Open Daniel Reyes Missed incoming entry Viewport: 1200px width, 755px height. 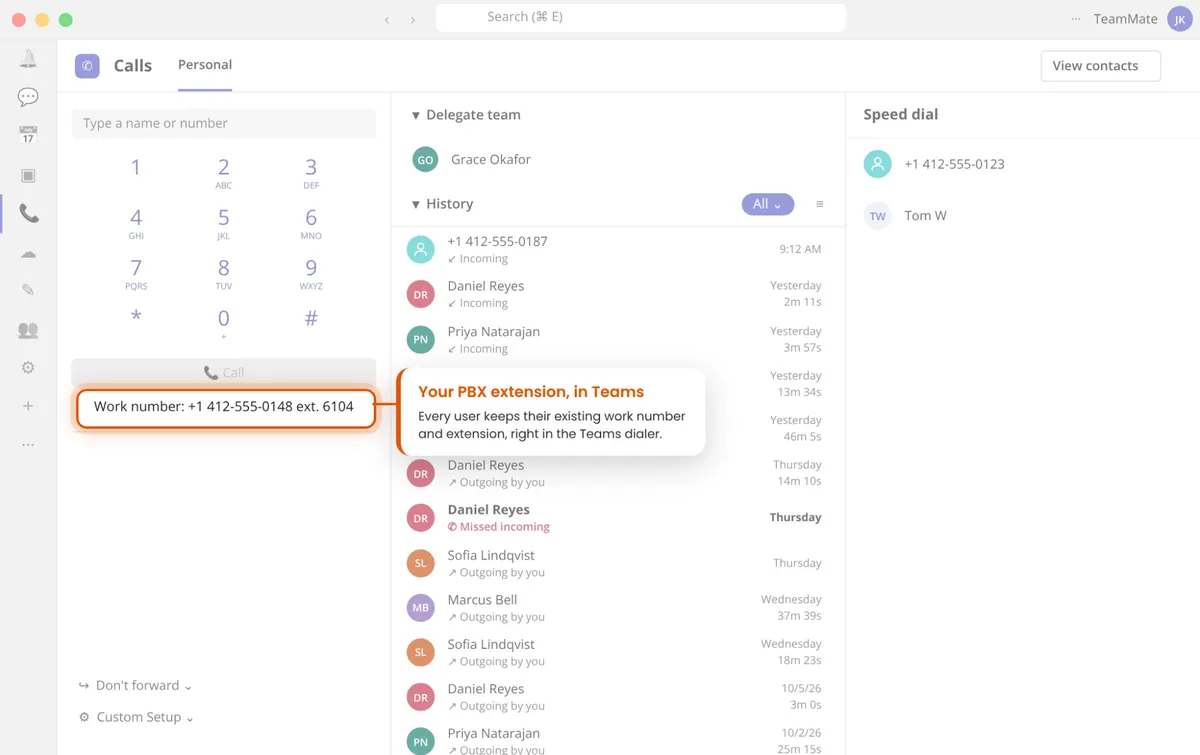point(618,518)
